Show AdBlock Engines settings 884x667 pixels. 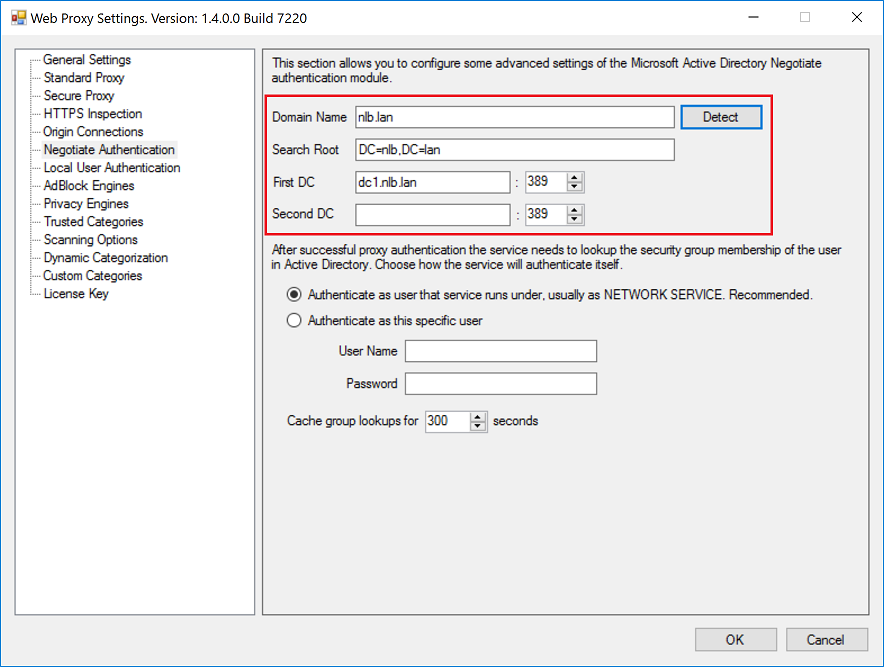click(89, 186)
